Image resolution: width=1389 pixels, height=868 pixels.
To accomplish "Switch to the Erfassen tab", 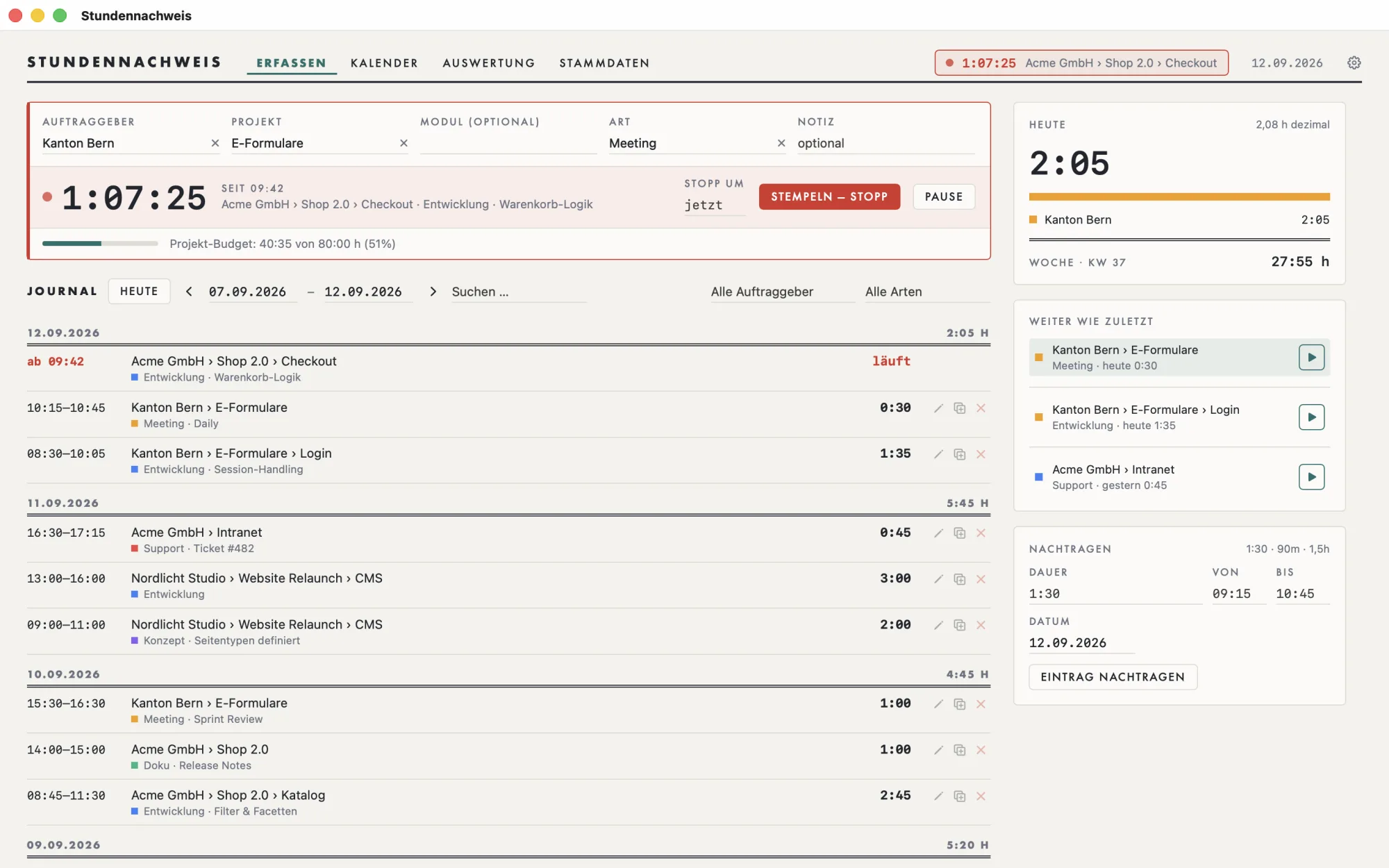I will point(291,62).
